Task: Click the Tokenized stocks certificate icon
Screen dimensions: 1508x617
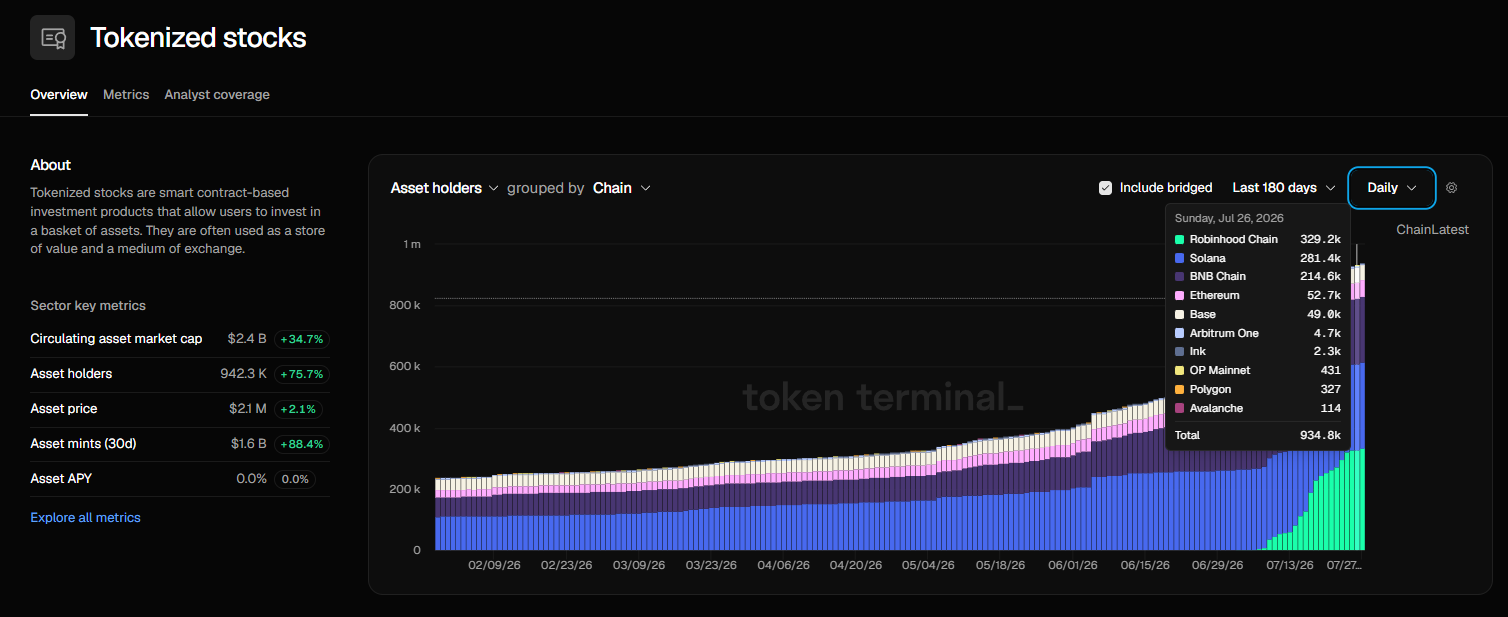Action: coord(52,38)
